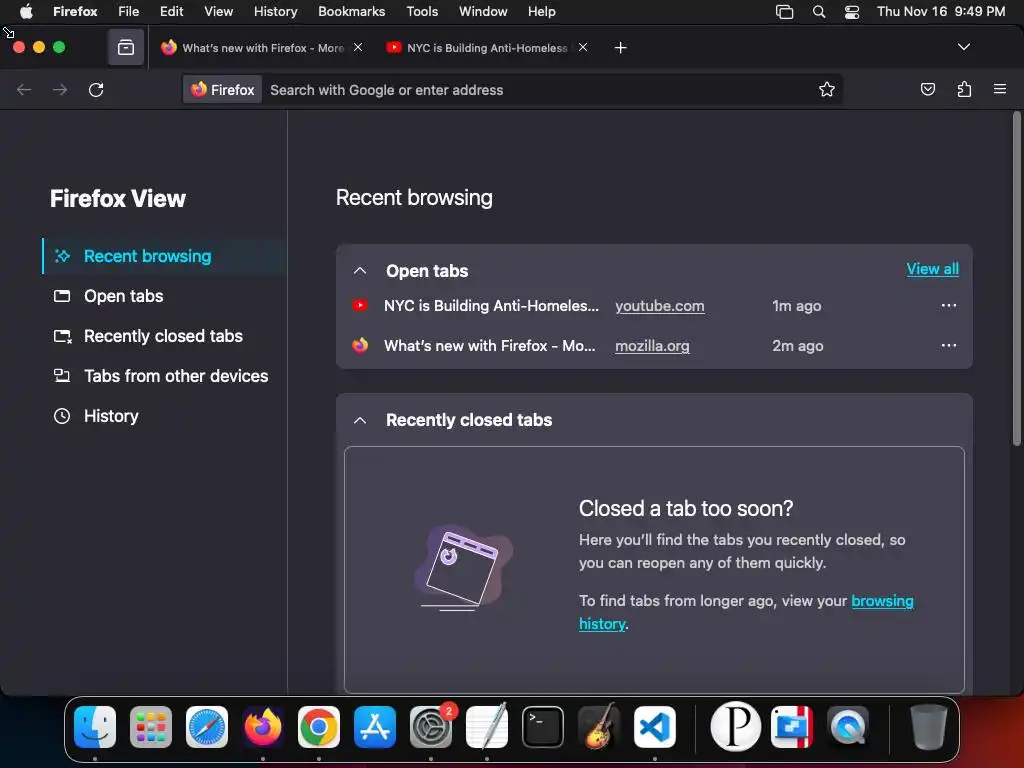Open the Bookmarks menu
1024x768 pixels.
351,11
